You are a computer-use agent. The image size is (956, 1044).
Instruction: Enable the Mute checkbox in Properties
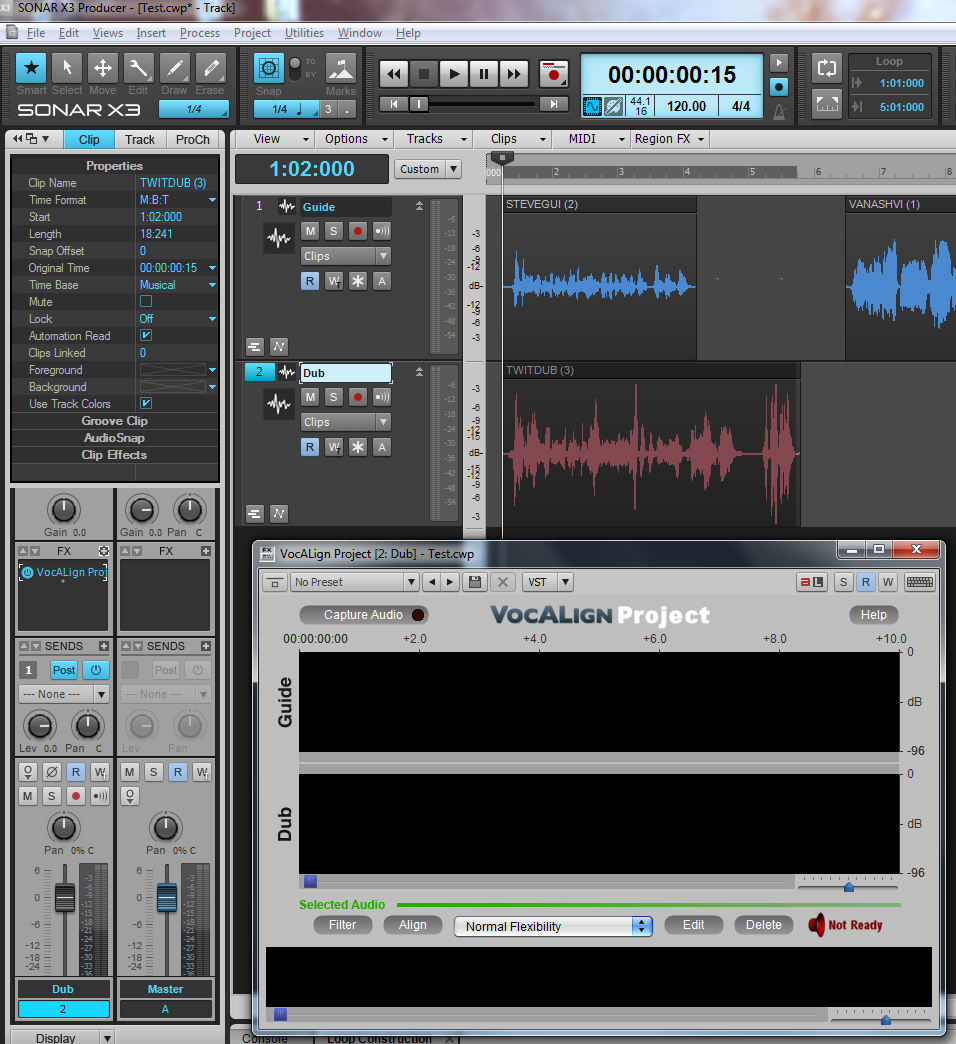coord(146,302)
